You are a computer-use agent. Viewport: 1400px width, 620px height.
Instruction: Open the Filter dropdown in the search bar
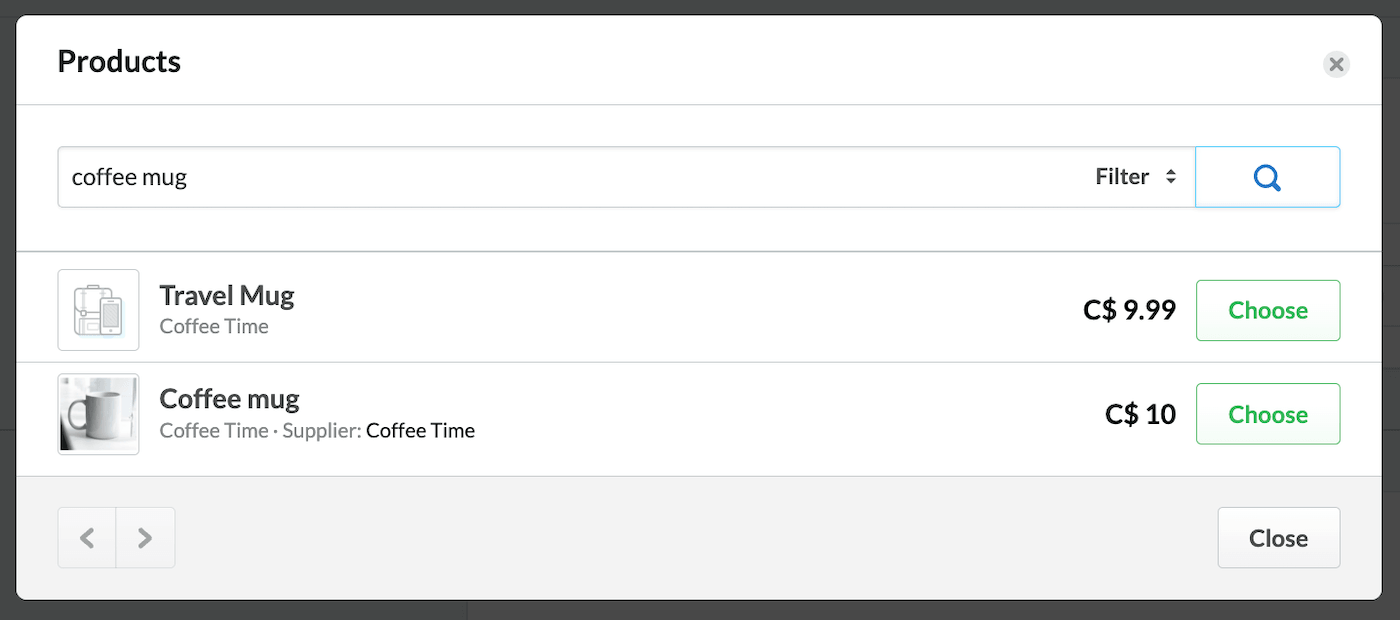click(1136, 177)
